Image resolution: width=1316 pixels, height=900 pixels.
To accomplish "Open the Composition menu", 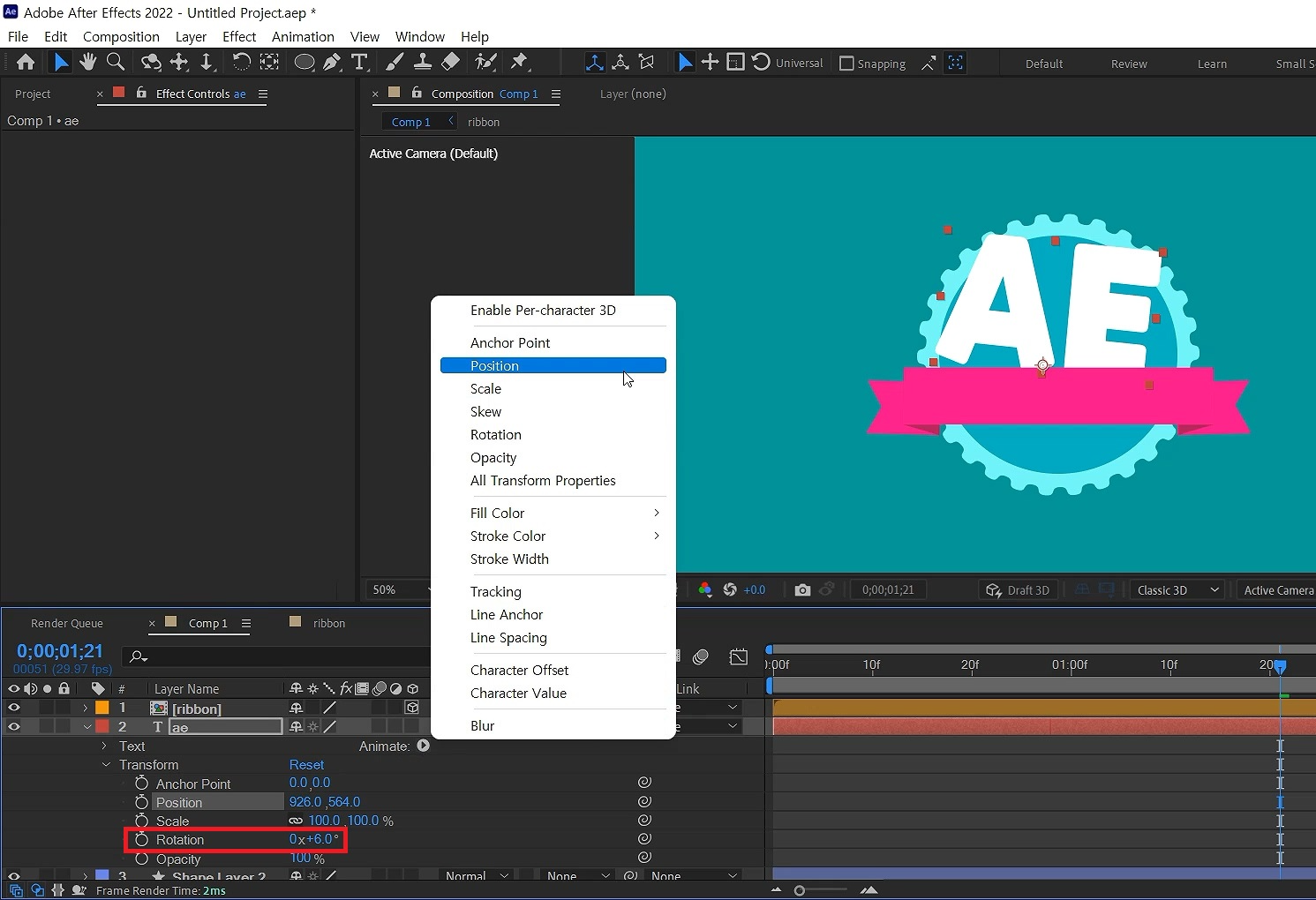I will pos(121,36).
